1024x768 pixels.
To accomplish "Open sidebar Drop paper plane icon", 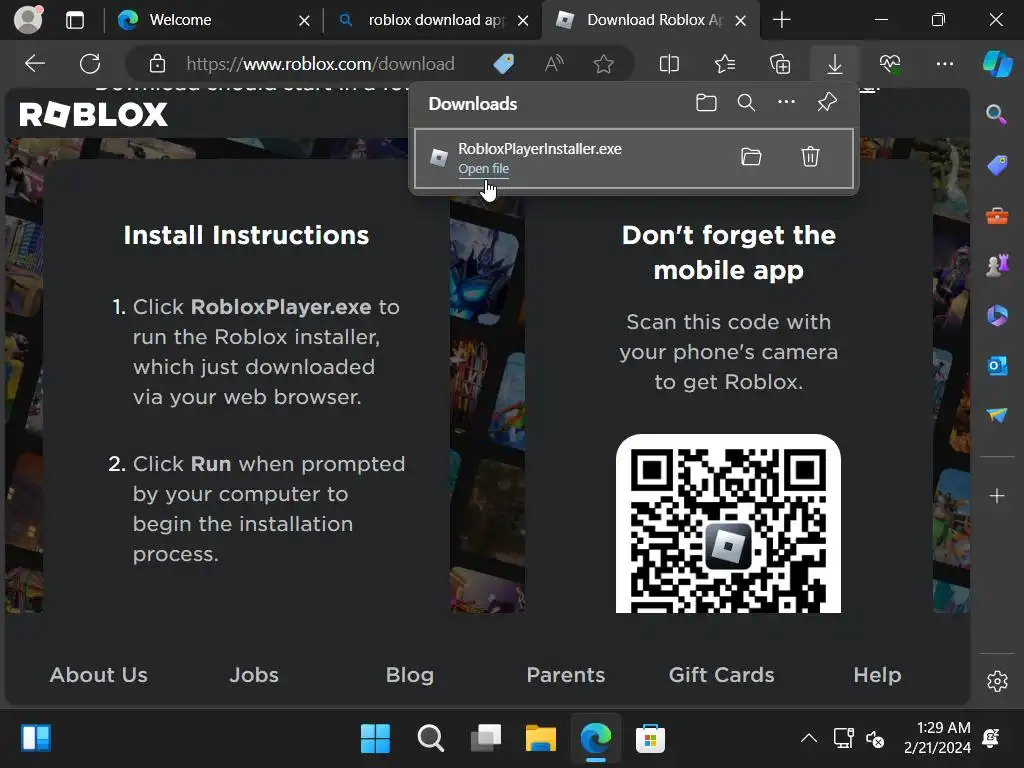I will pyautogui.click(x=997, y=415).
